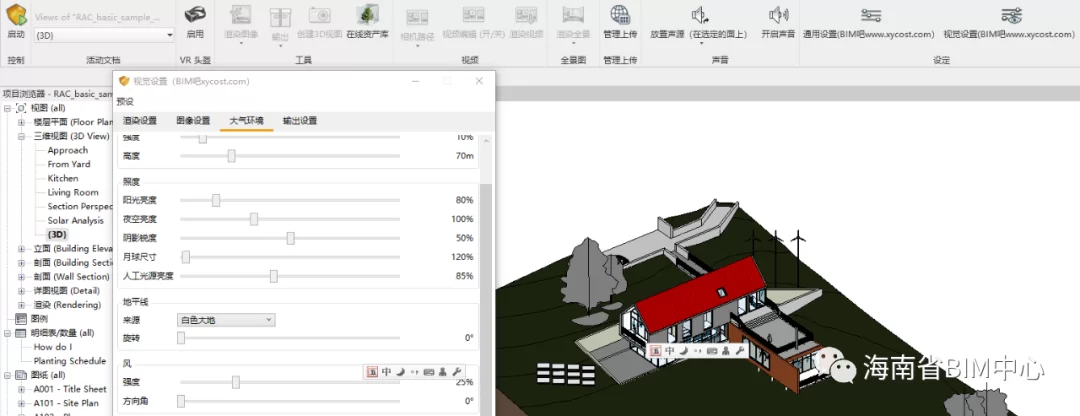
Task: Open the How do I schedule
Action: click(52, 347)
